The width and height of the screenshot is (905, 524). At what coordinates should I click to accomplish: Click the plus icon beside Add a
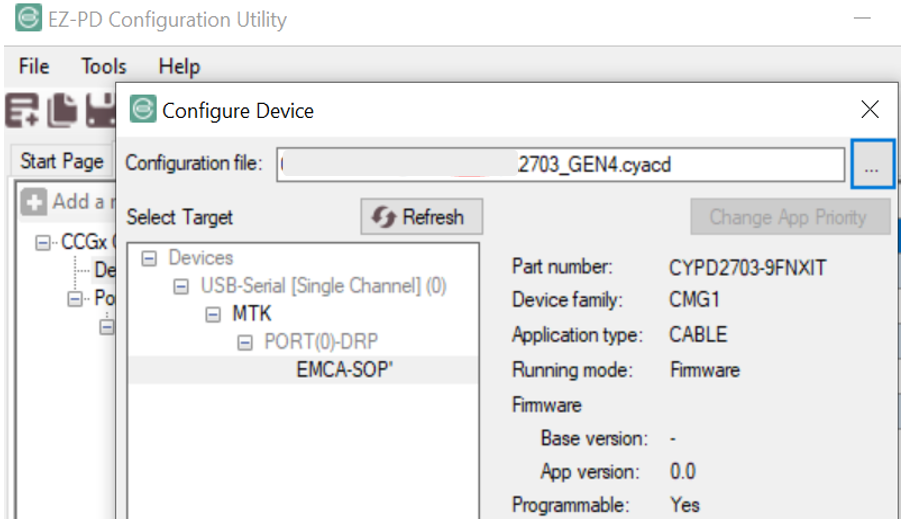point(33,202)
